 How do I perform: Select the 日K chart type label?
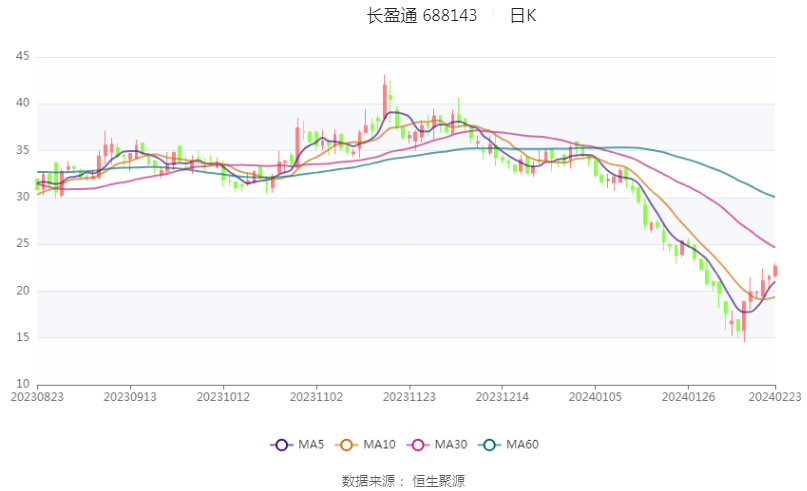(x=523, y=15)
